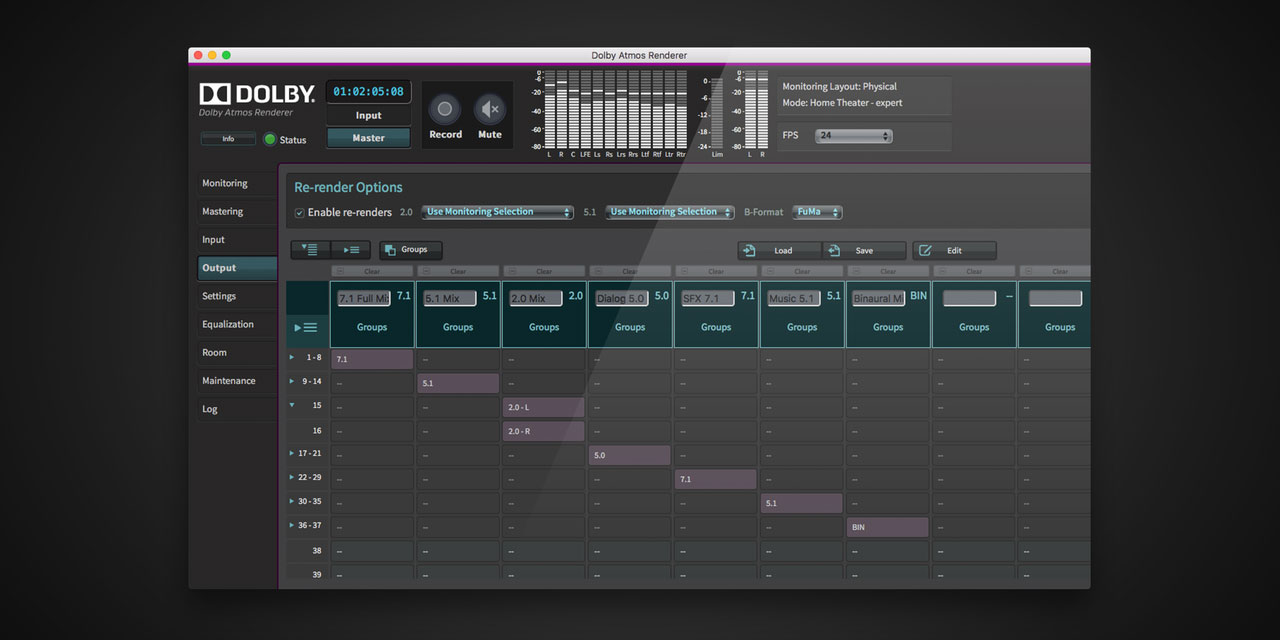Load a re-render configuration

780,251
